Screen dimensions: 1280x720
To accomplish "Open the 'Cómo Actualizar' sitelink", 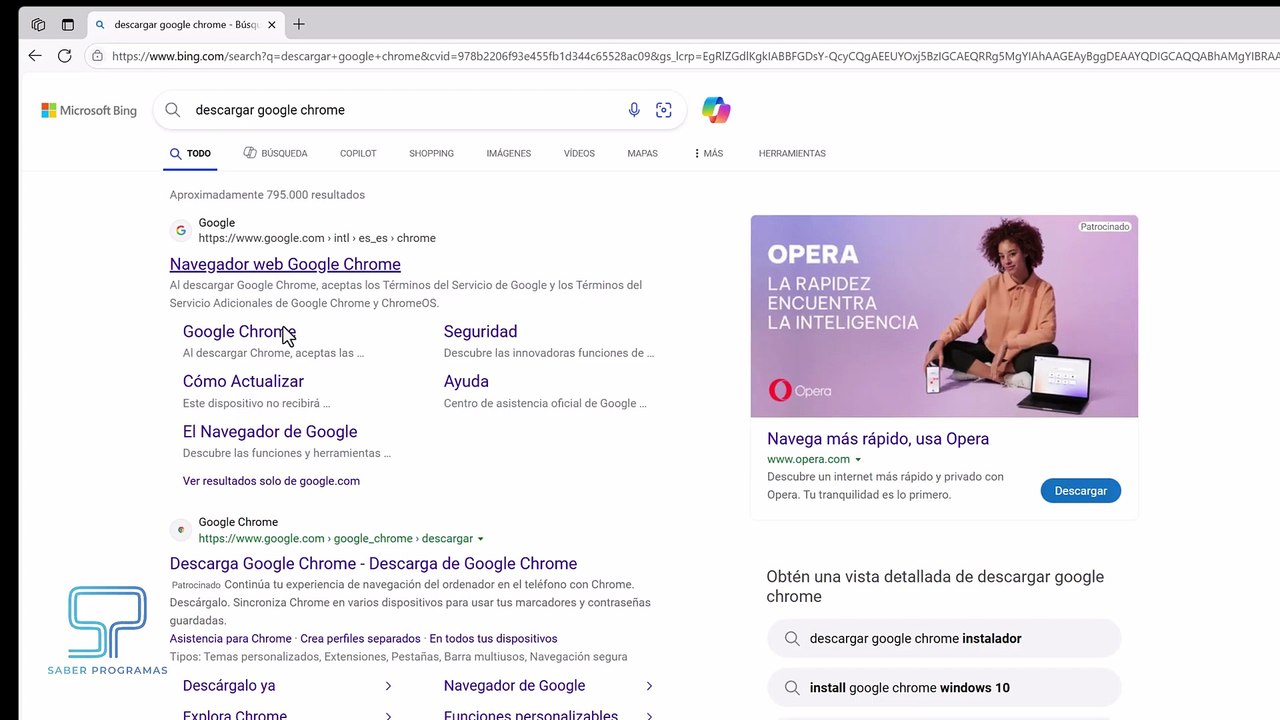I will pos(243,381).
